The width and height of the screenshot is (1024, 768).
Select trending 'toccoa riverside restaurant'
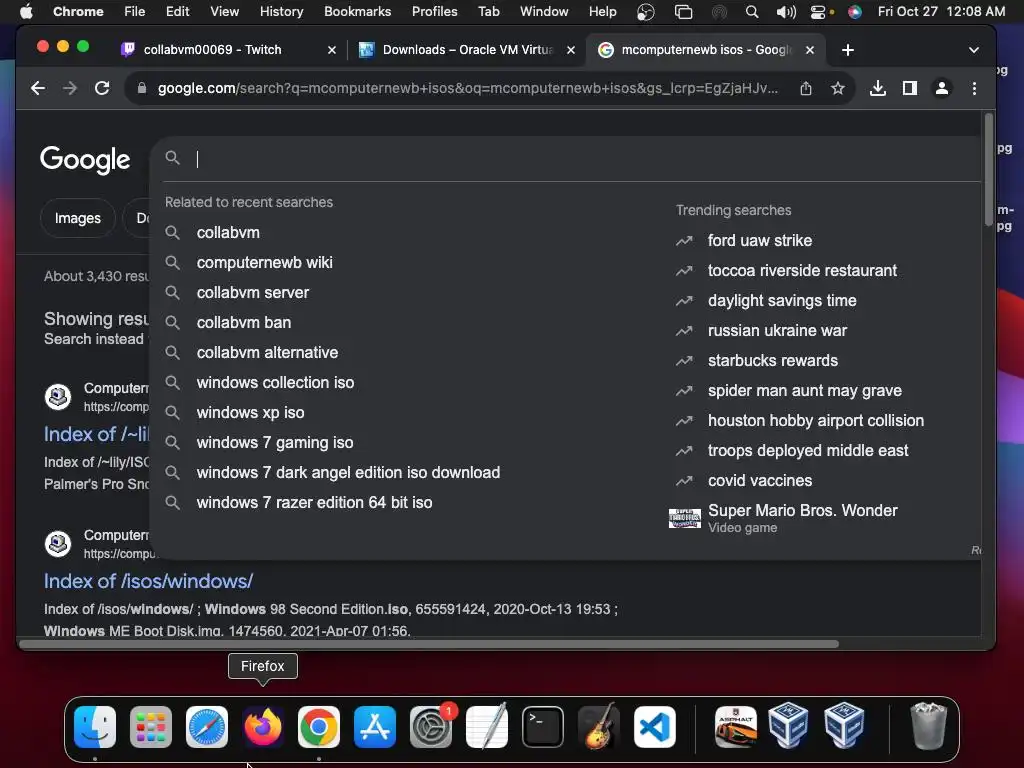click(x=802, y=270)
